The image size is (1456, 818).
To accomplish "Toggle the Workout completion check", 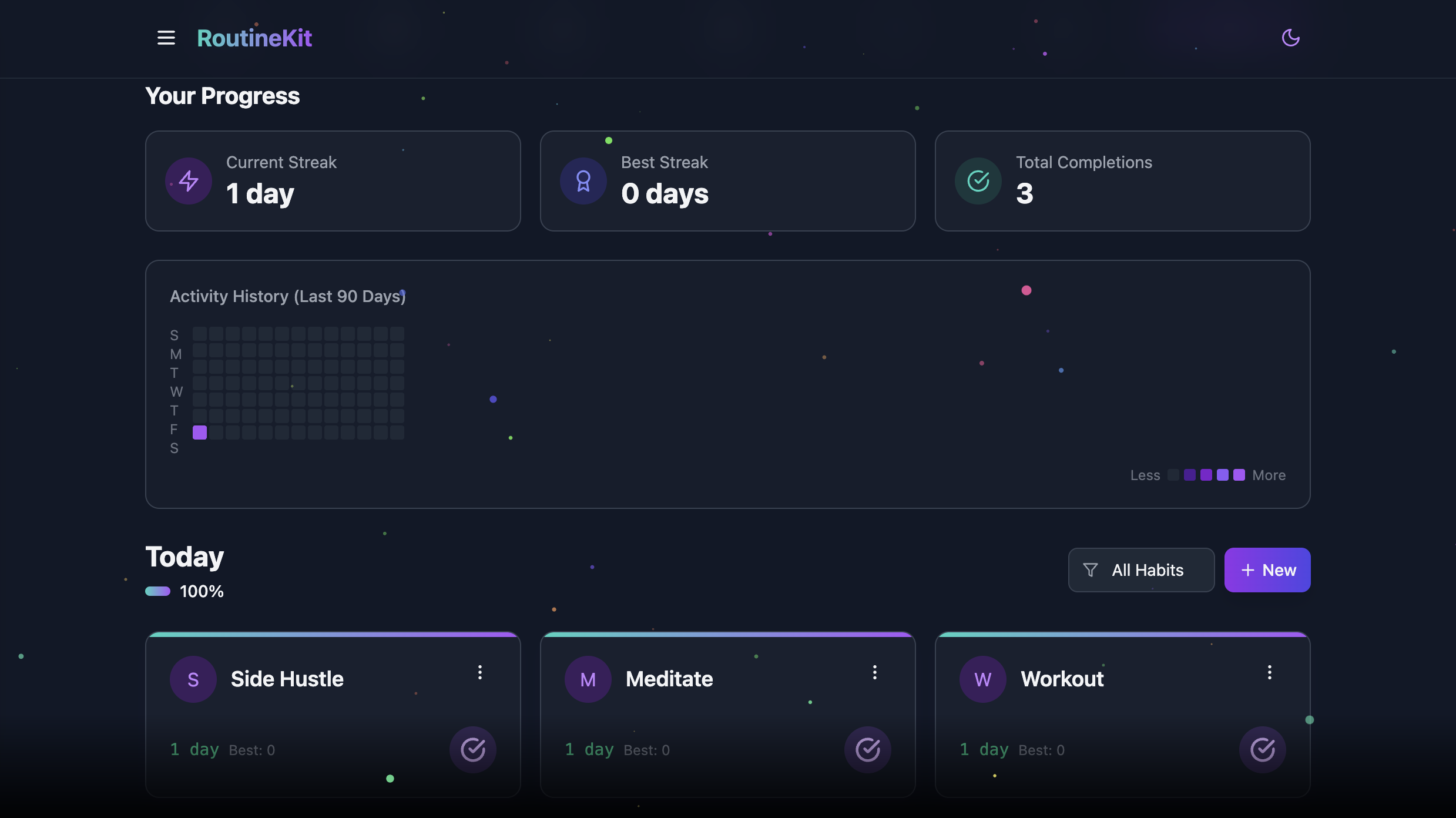I will tap(1263, 749).
